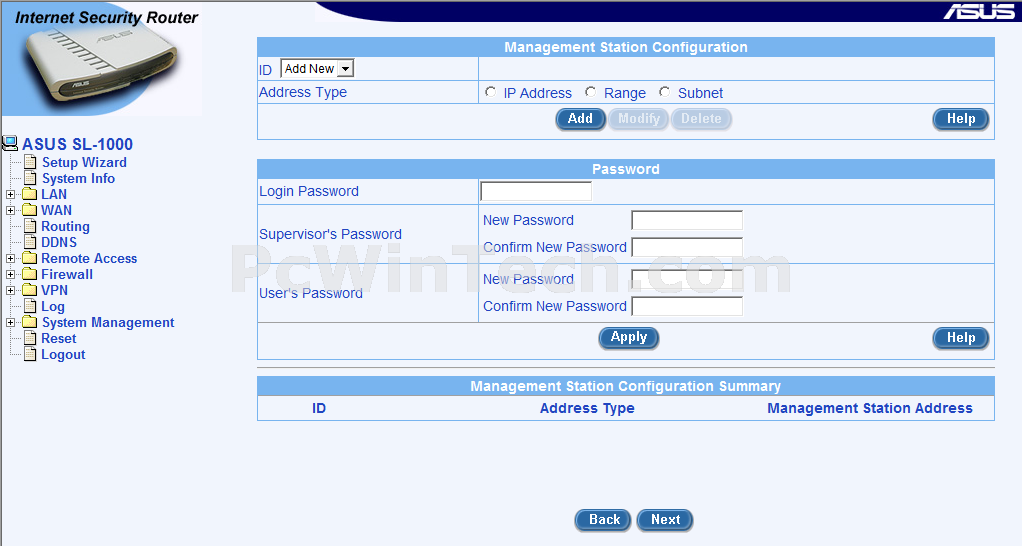Expand the VPN tree node

click(10, 291)
